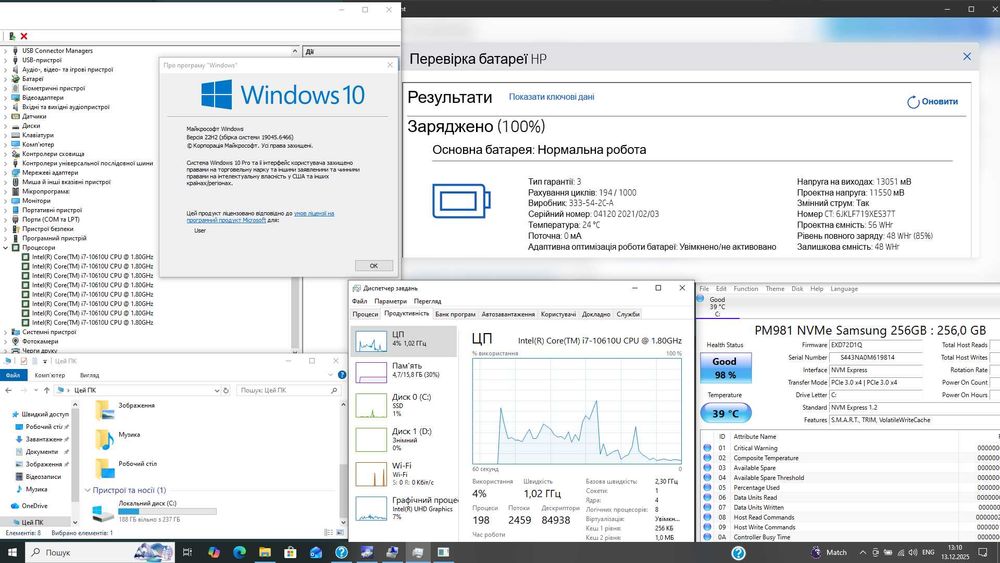
Task: Select Диск 1 (D:) performance item
Action: pos(404,439)
